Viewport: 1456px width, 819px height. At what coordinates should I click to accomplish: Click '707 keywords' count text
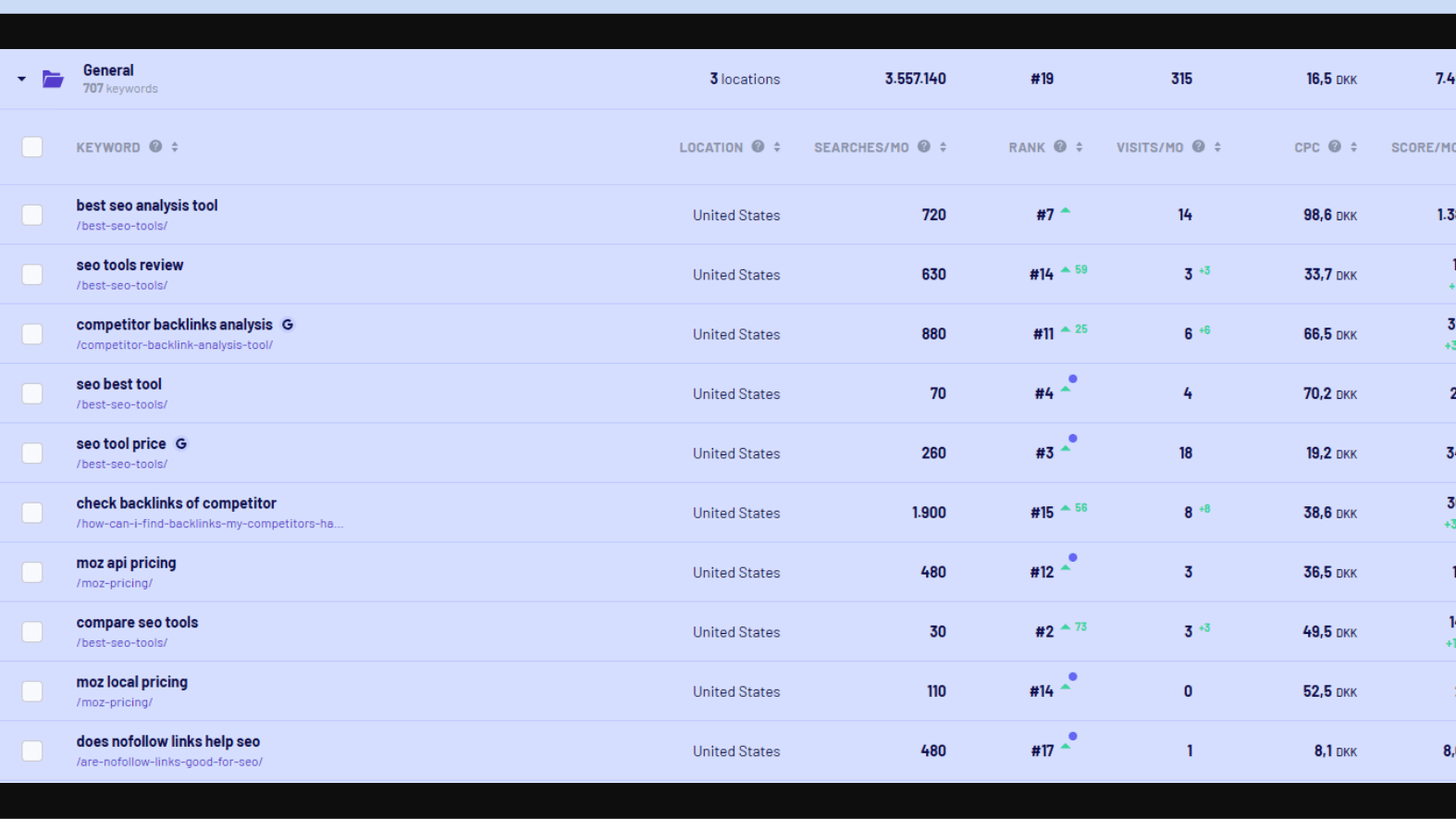120,89
